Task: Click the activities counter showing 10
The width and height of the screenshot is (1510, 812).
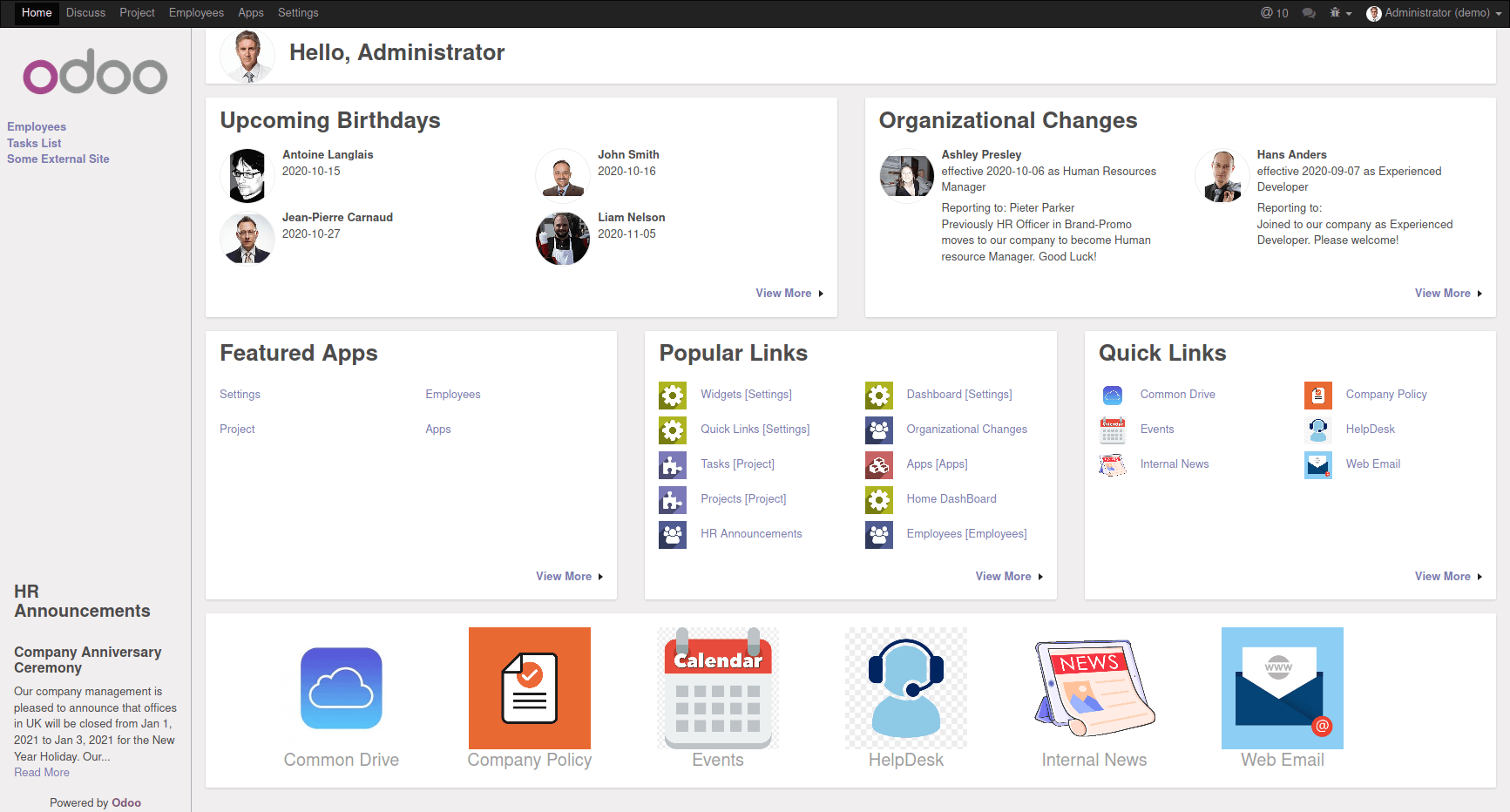Action: tap(1273, 13)
